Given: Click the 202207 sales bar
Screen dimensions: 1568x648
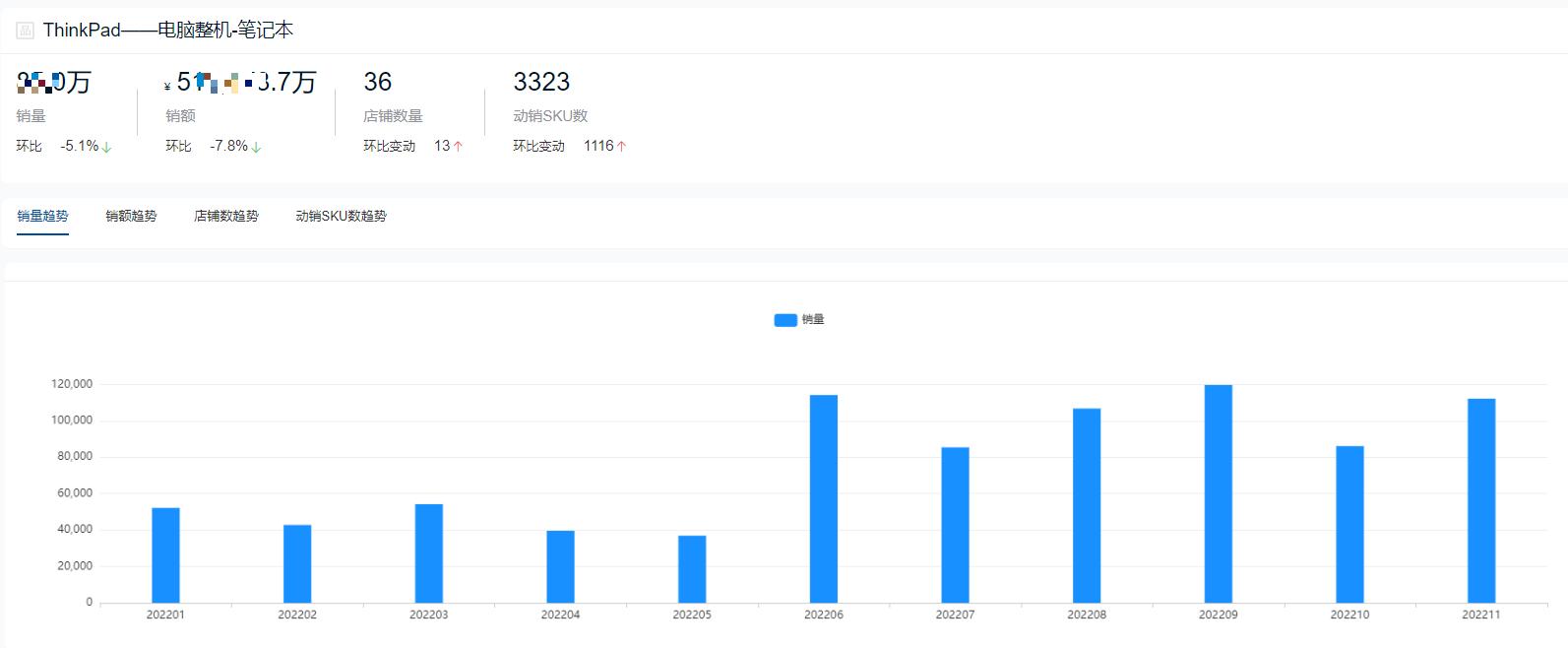Looking at the screenshot, I should coord(955,525).
